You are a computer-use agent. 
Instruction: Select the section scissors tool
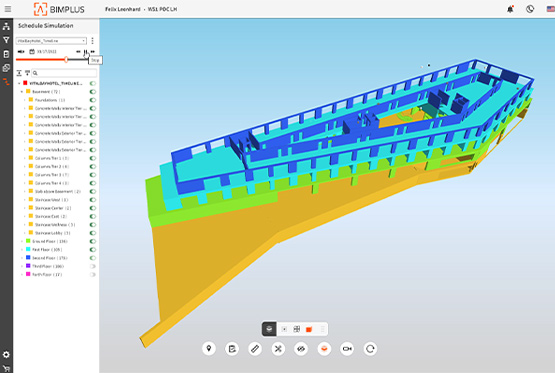pyautogui.click(x=278, y=349)
